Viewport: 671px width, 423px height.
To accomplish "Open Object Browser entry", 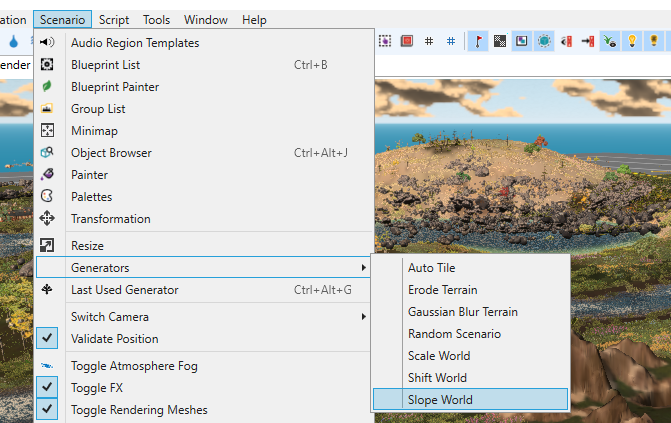I will (x=203, y=153).
